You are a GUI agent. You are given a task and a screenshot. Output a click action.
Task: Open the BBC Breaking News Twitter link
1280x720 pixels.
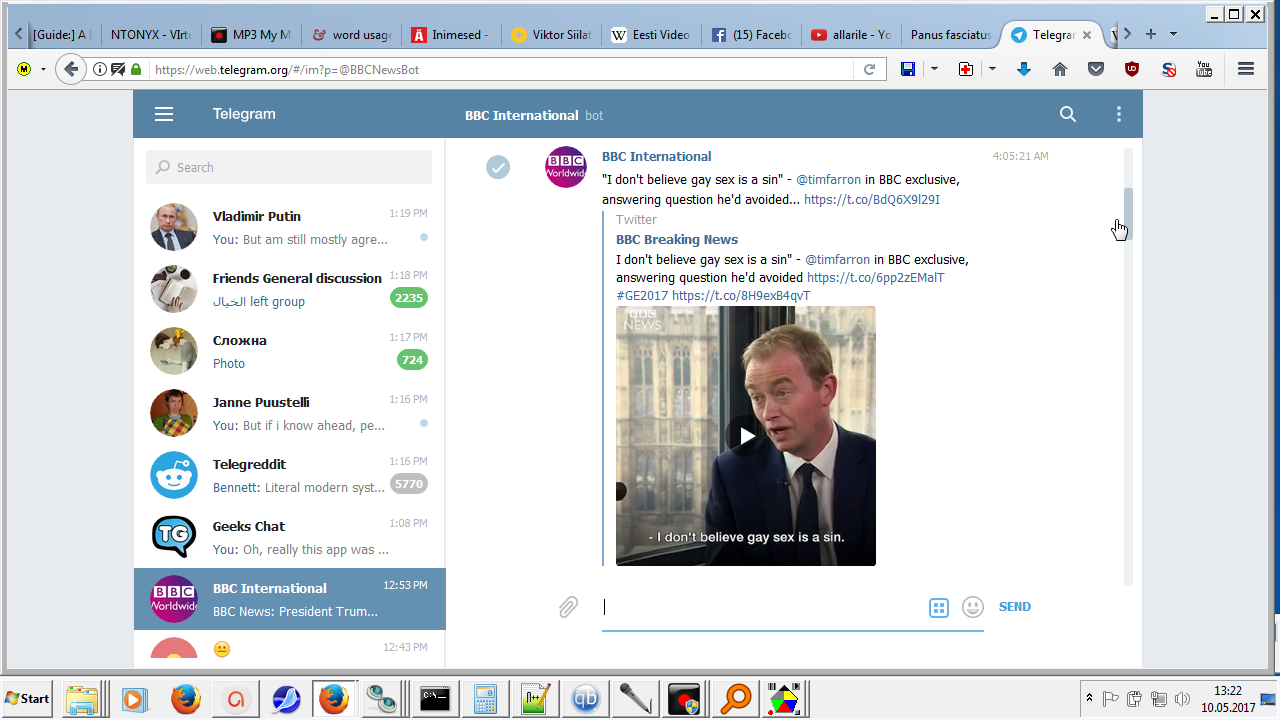pos(677,239)
